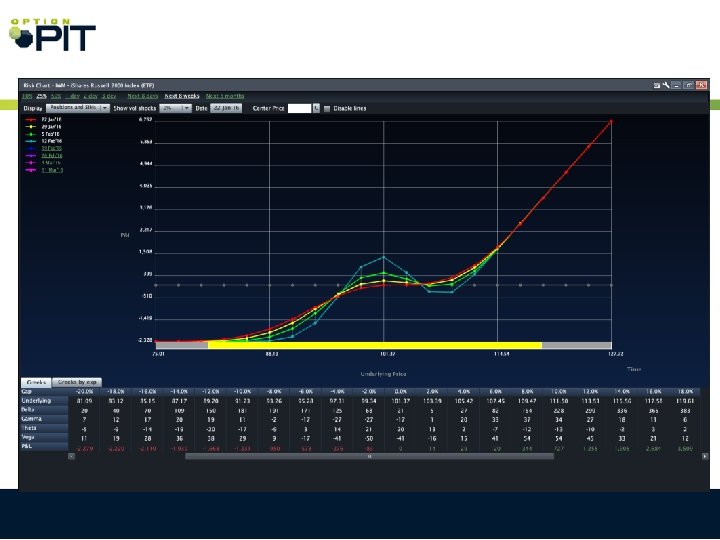Click the Vega row label
720x540 pixels.
click(x=44, y=438)
